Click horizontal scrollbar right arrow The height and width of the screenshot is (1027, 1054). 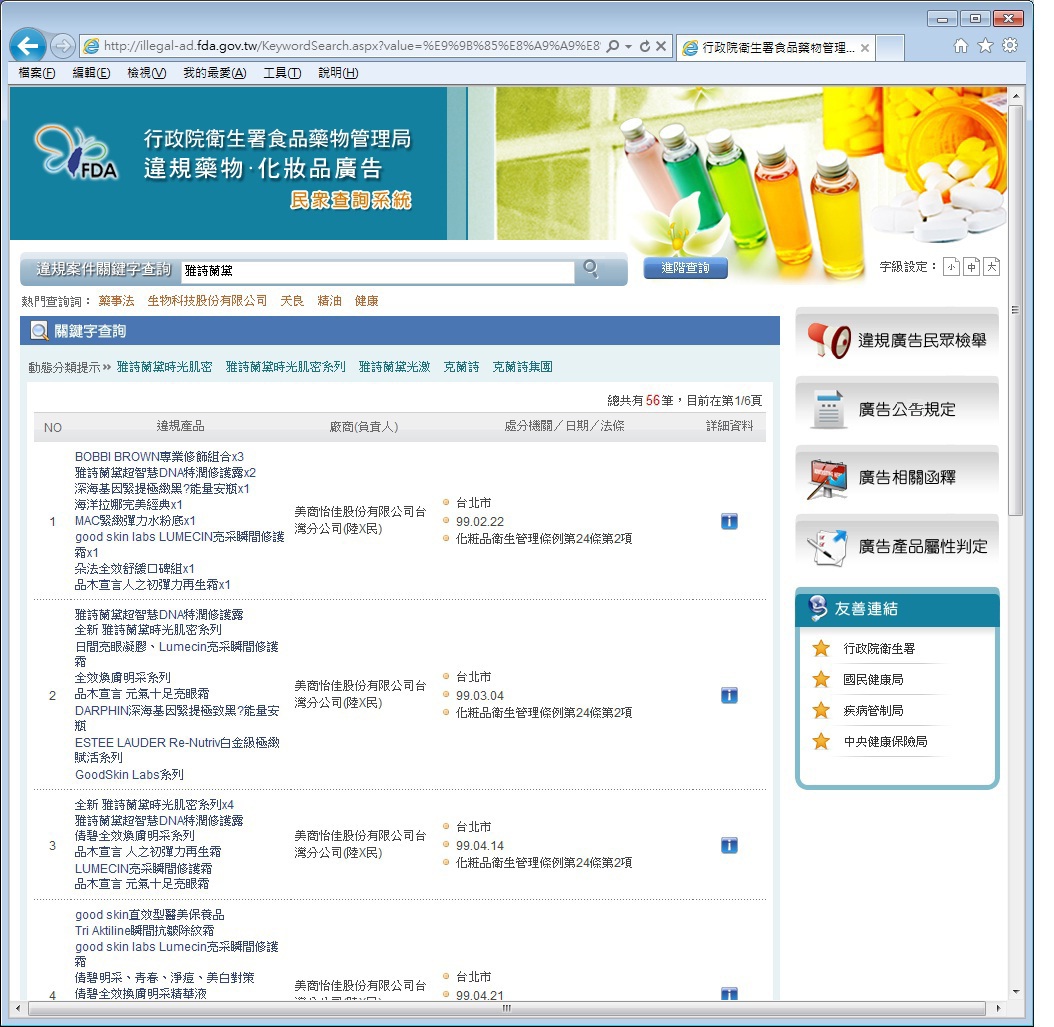[998, 1008]
